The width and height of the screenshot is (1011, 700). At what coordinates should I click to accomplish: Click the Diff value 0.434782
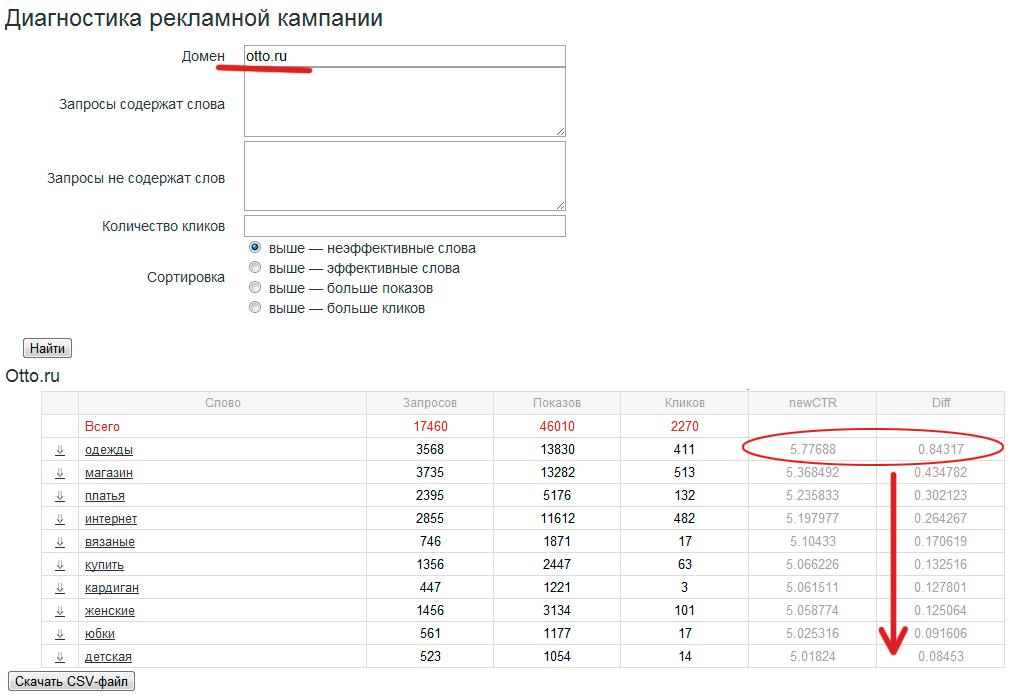[x=941, y=472]
